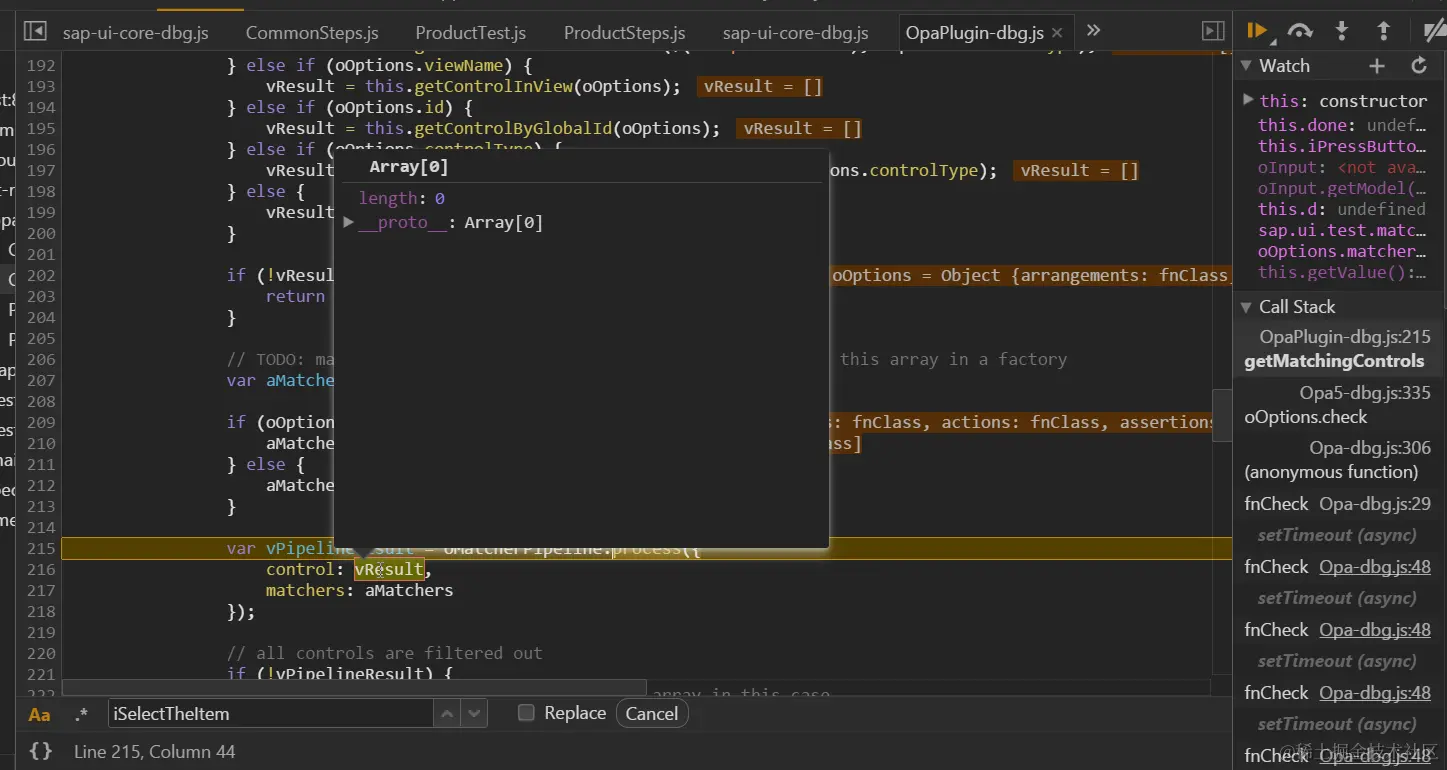1447x770 pixels.
Task: Select the oOptions.check call stack frame
Action: click(1306, 417)
